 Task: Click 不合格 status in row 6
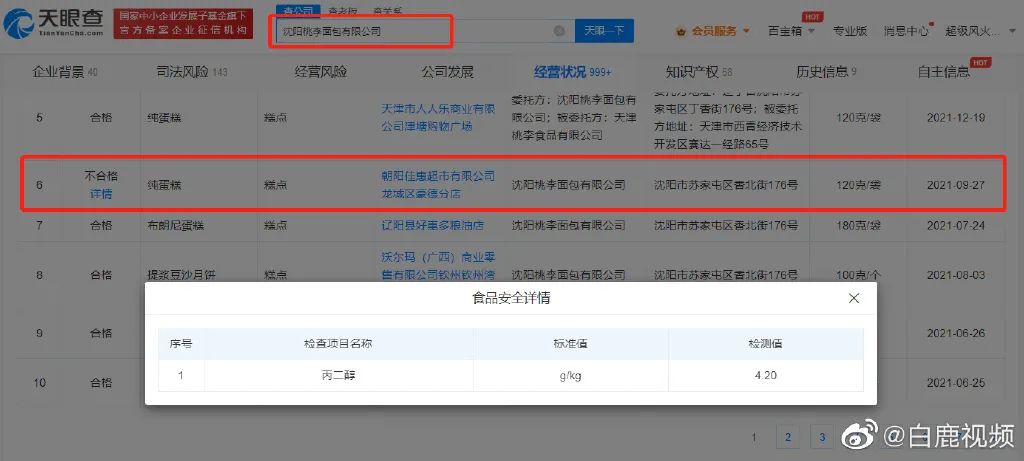pos(101,176)
